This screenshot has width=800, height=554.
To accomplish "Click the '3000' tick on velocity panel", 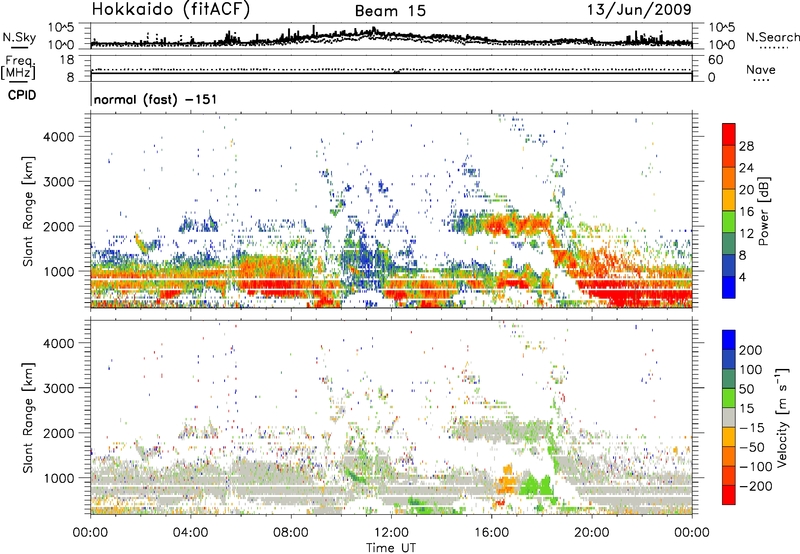I will (x=59, y=388).
